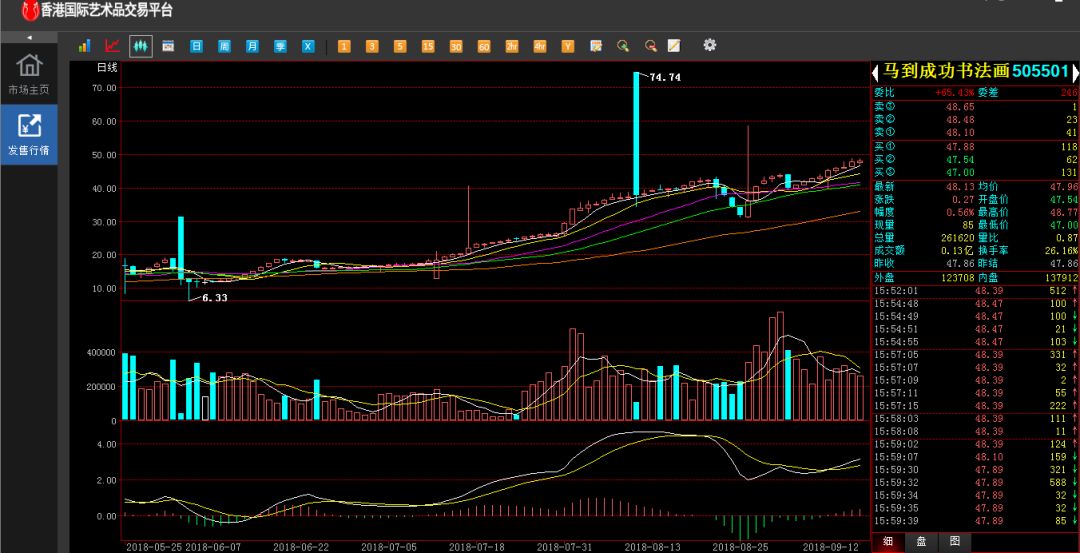Select monthly period 月 icon

(253, 46)
